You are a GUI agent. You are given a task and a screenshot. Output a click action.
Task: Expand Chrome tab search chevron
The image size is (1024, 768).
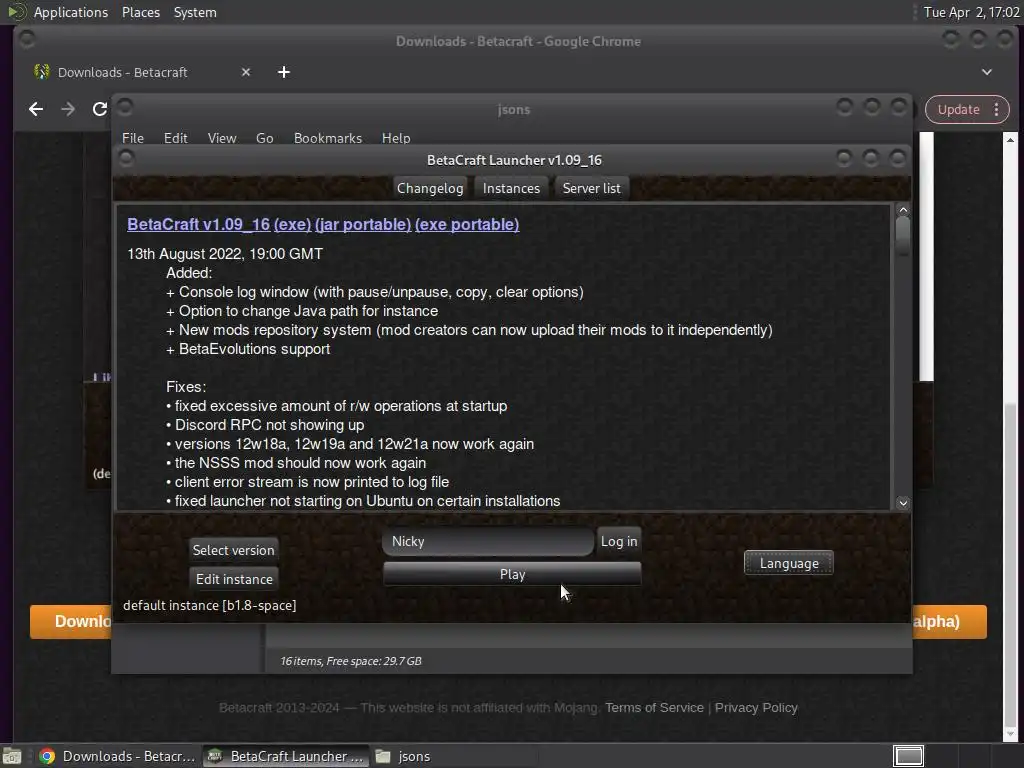987,72
